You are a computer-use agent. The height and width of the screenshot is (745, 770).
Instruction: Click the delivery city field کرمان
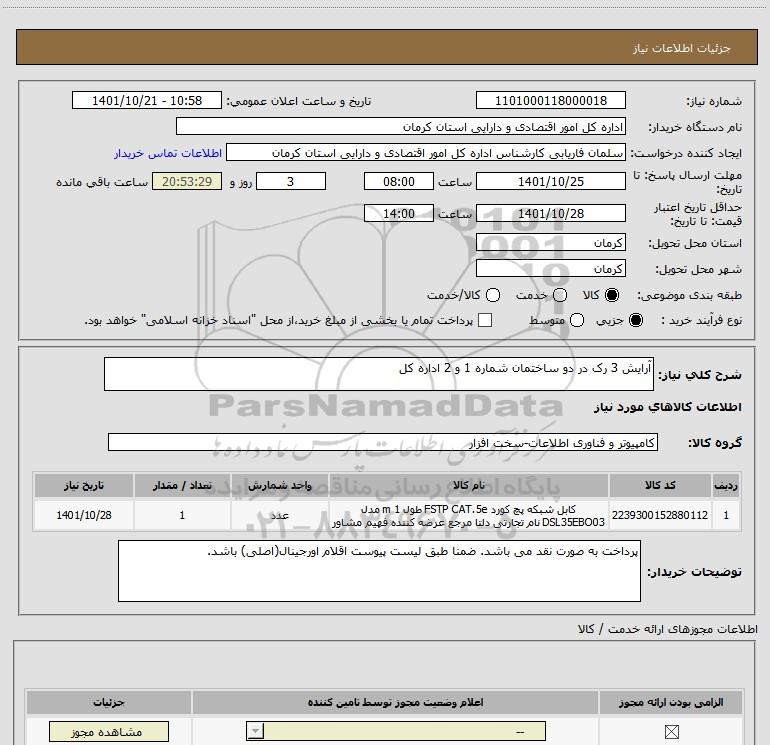click(550, 268)
